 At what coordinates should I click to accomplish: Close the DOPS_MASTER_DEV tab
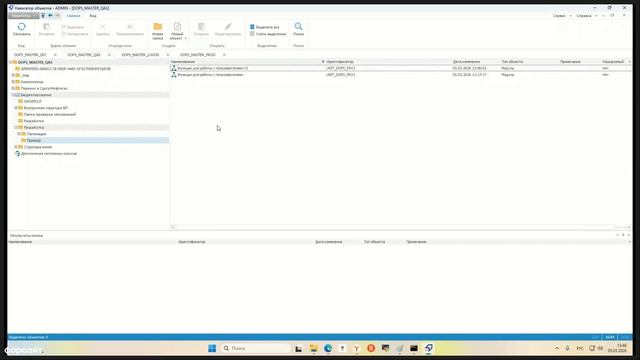point(55,55)
